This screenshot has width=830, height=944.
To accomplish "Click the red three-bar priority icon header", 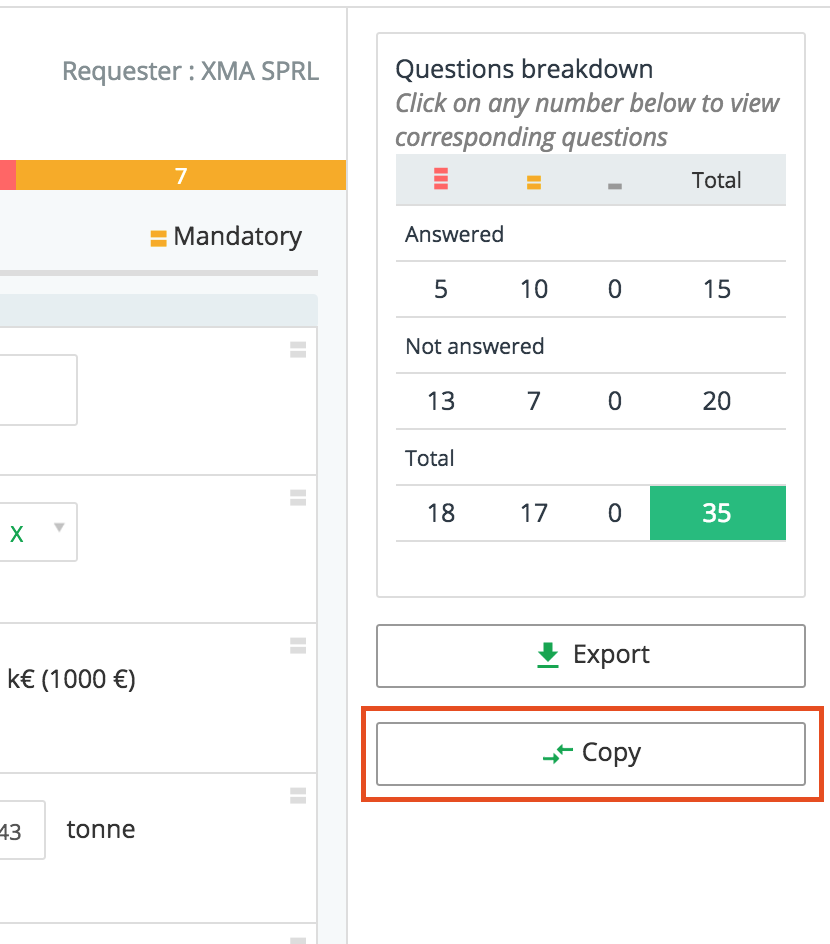I will (441, 179).
